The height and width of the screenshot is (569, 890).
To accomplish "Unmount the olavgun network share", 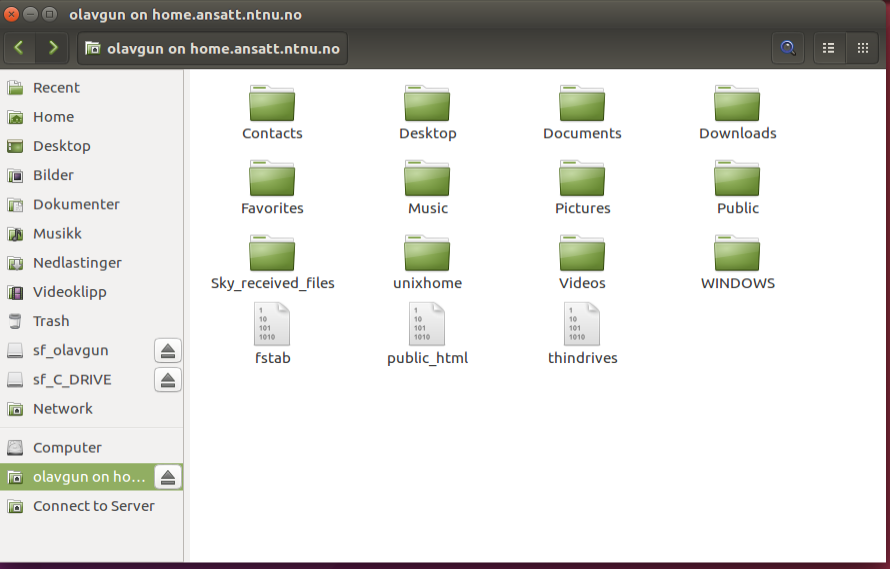I will coord(167,477).
